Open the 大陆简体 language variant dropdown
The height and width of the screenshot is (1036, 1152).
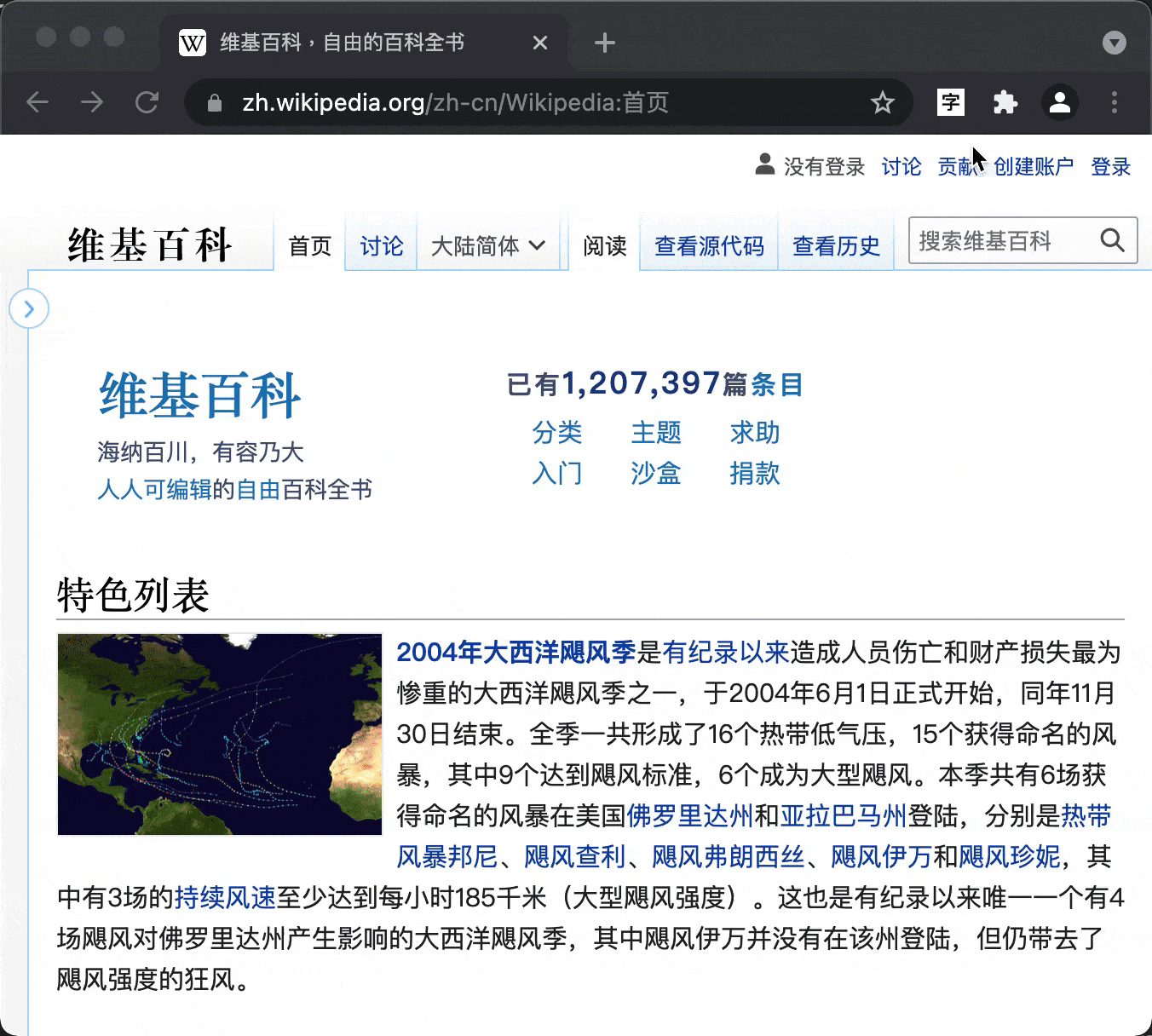(x=487, y=246)
